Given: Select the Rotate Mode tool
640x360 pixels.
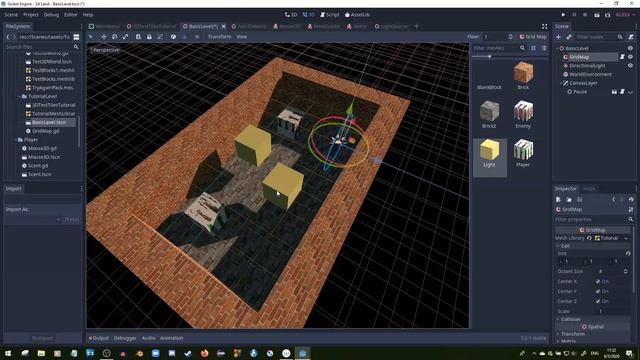Looking at the screenshot, I should point(115,37).
